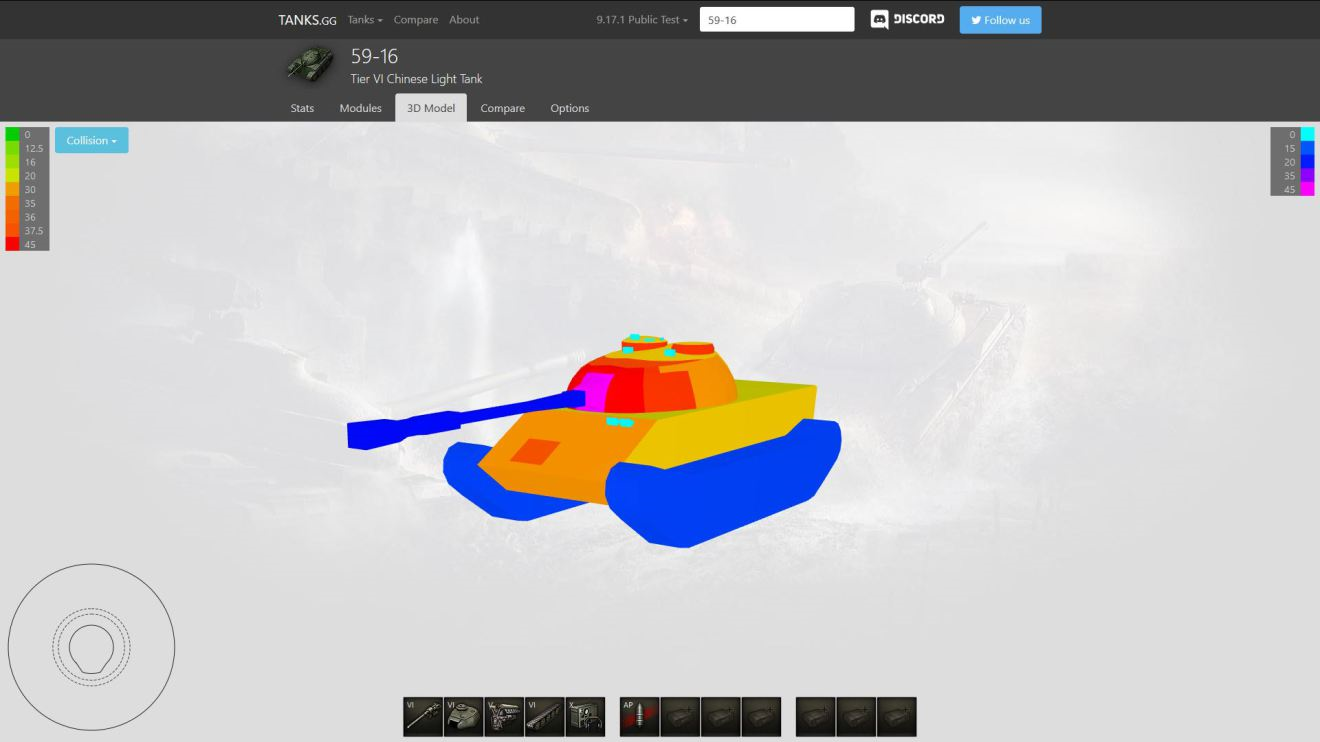This screenshot has height=742, width=1320.
Task: Switch to the Modules tab
Action: coord(360,108)
